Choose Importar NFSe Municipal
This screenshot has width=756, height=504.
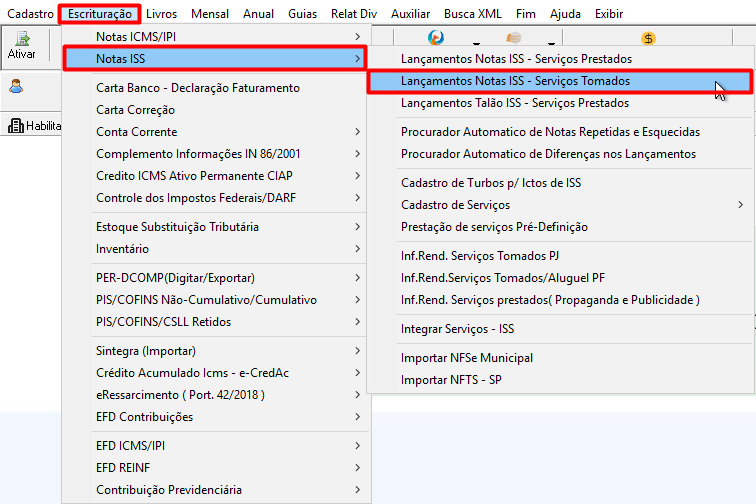pos(560,358)
